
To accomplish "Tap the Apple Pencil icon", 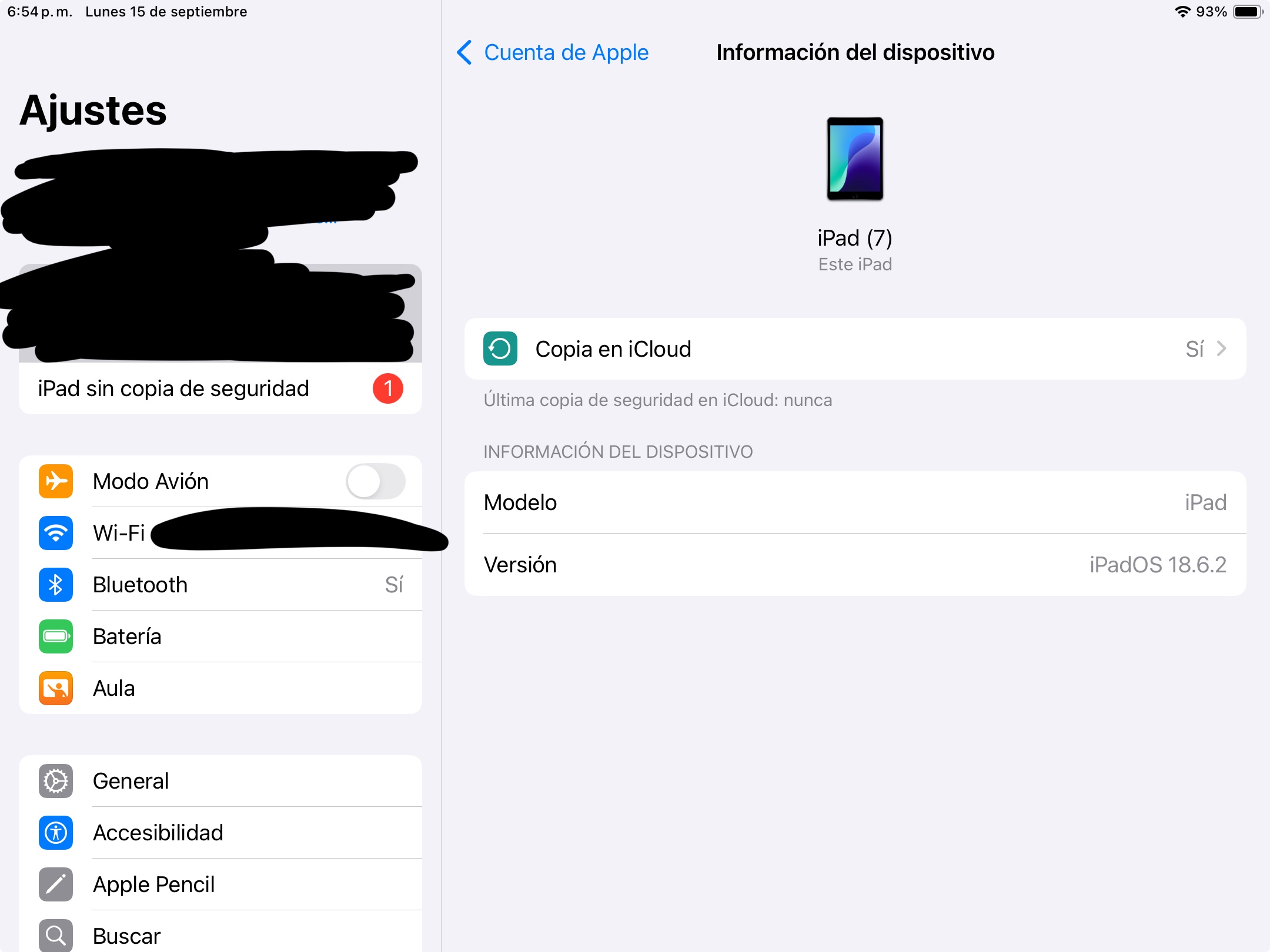I will [56, 884].
